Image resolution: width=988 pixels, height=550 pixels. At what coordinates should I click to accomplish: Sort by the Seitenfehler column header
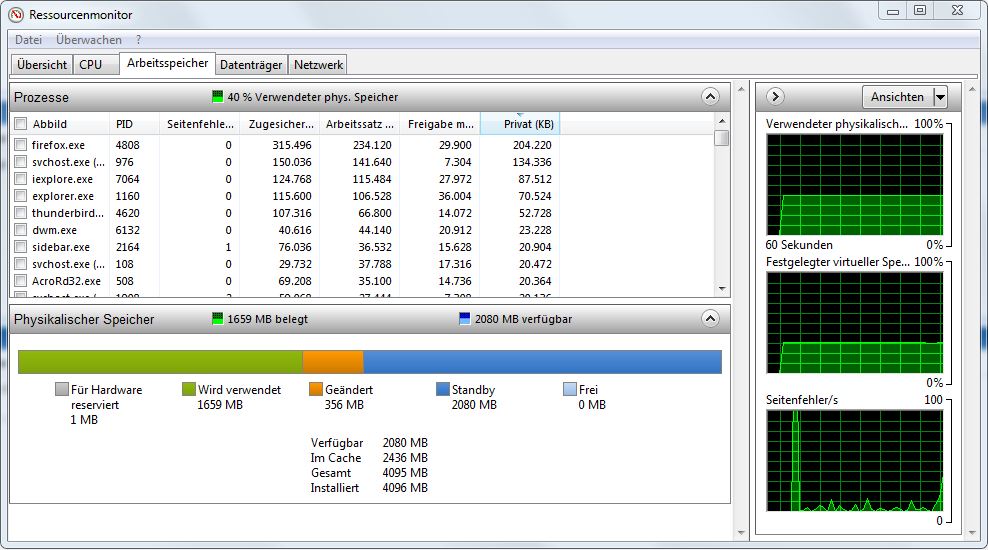[x=200, y=123]
